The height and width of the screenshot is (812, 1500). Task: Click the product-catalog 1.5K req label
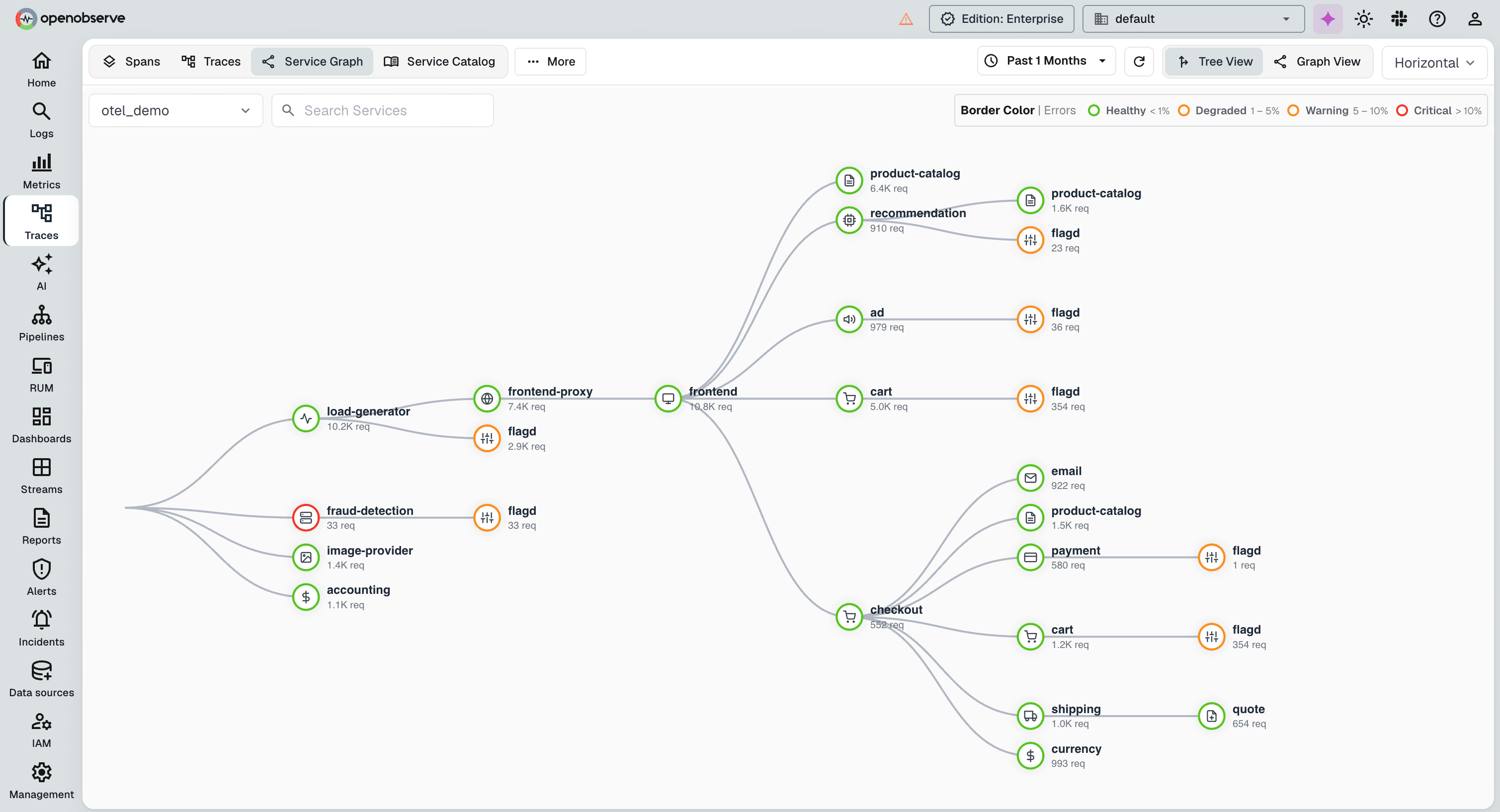tap(1096, 517)
